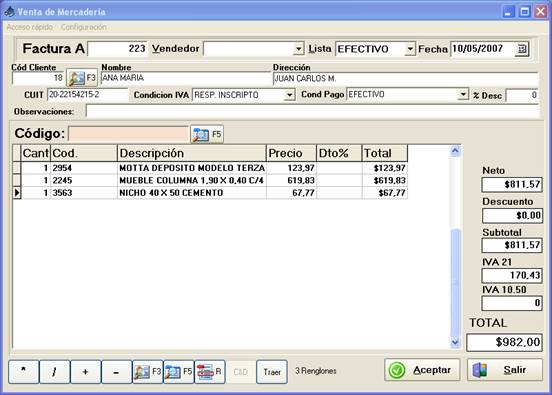Click the Nombre field showing ANA MARIA
The image size is (552, 395).
pos(186,78)
